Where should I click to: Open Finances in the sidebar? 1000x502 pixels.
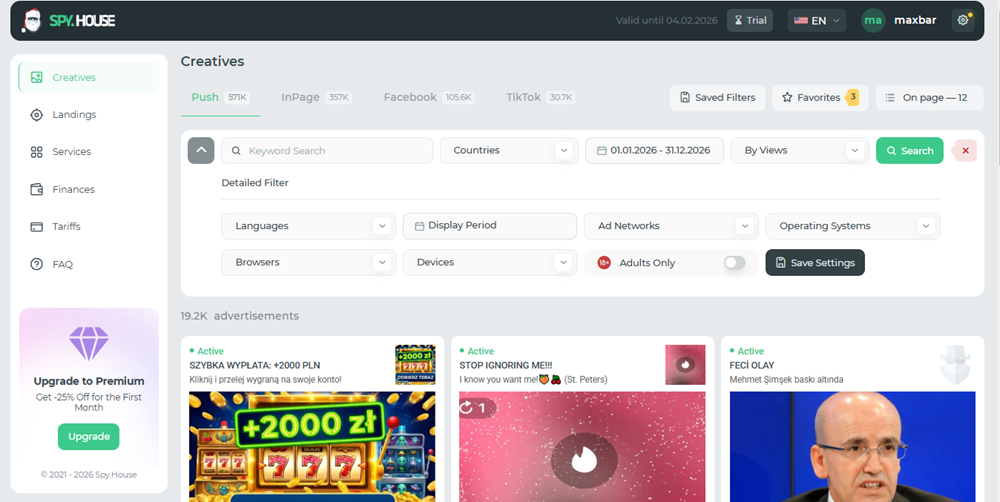click(x=88, y=189)
